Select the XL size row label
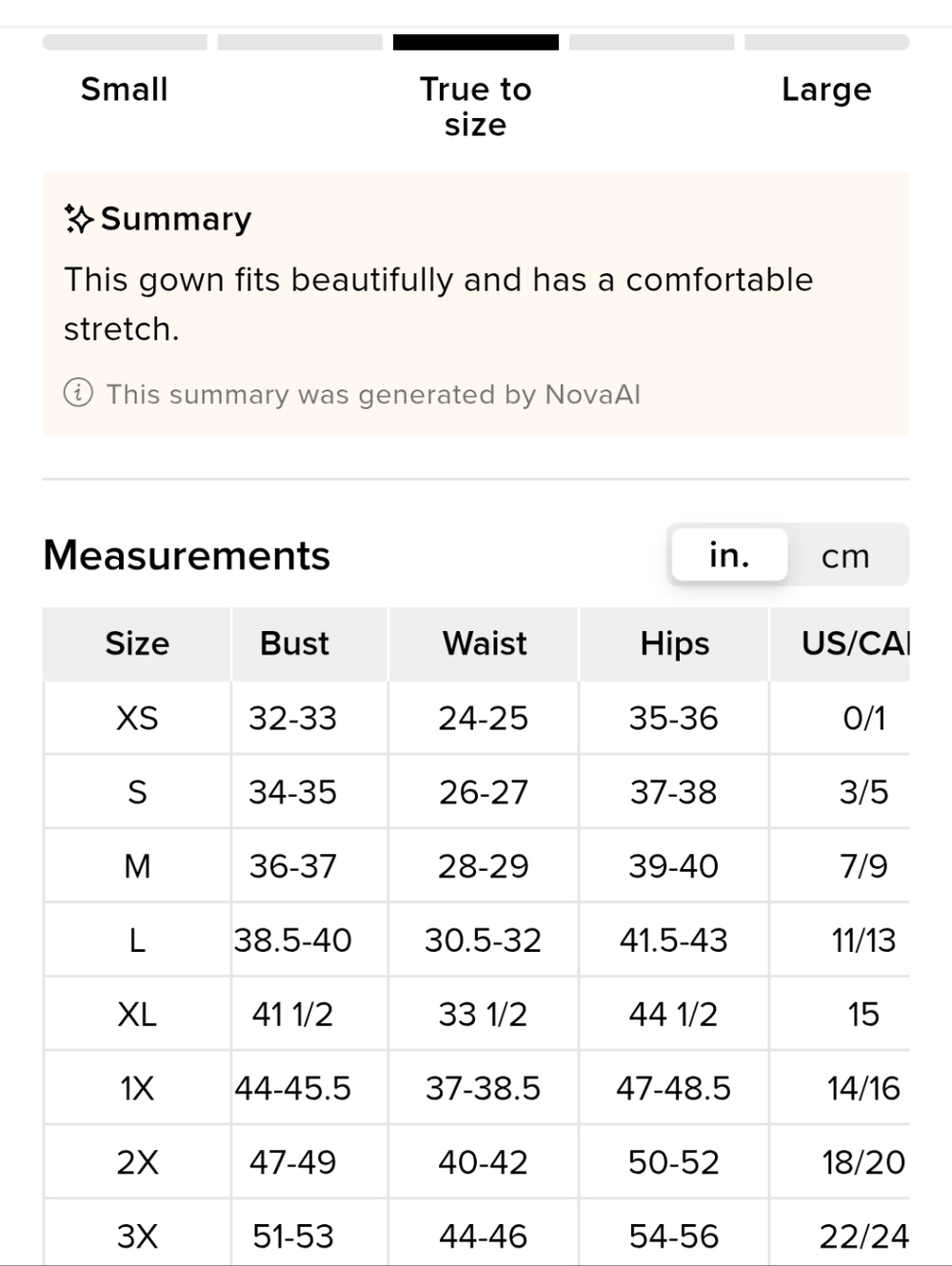 tap(137, 1015)
